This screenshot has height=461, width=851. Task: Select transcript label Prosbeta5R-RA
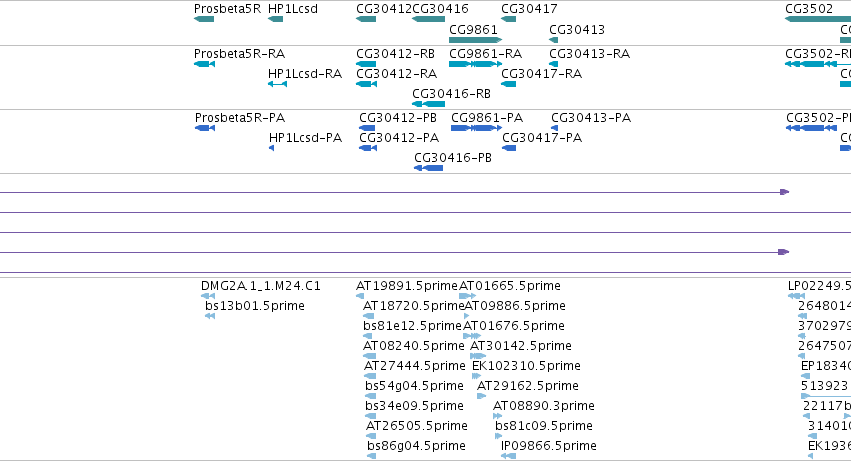239,54
